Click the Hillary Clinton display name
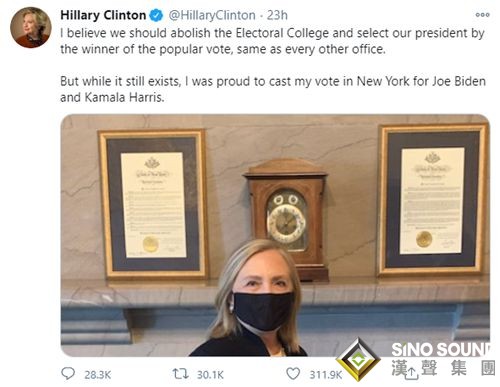The image size is (500, 387). [x=103, y=15]
